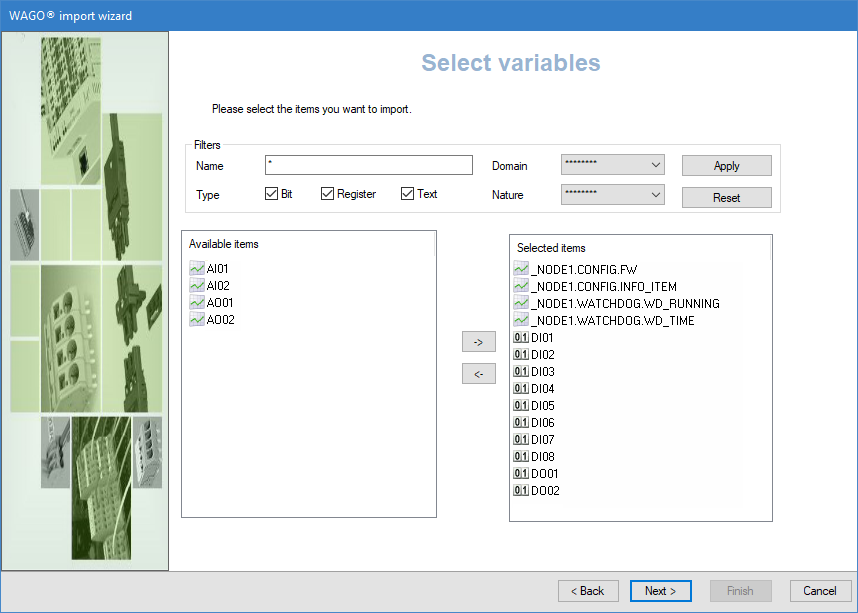Click into the Name filter text field
The image size is (858, 613).
coord(368,166)
